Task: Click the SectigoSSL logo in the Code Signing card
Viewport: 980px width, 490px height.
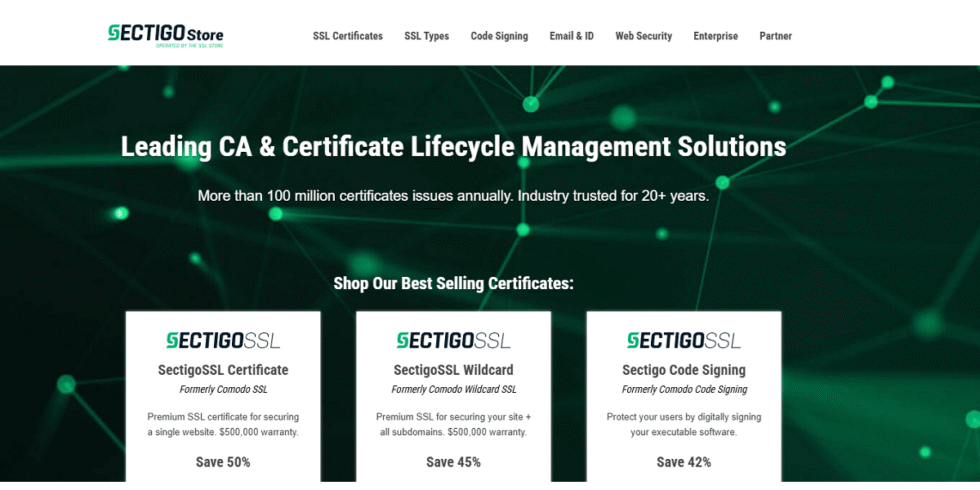Action: 684,341
